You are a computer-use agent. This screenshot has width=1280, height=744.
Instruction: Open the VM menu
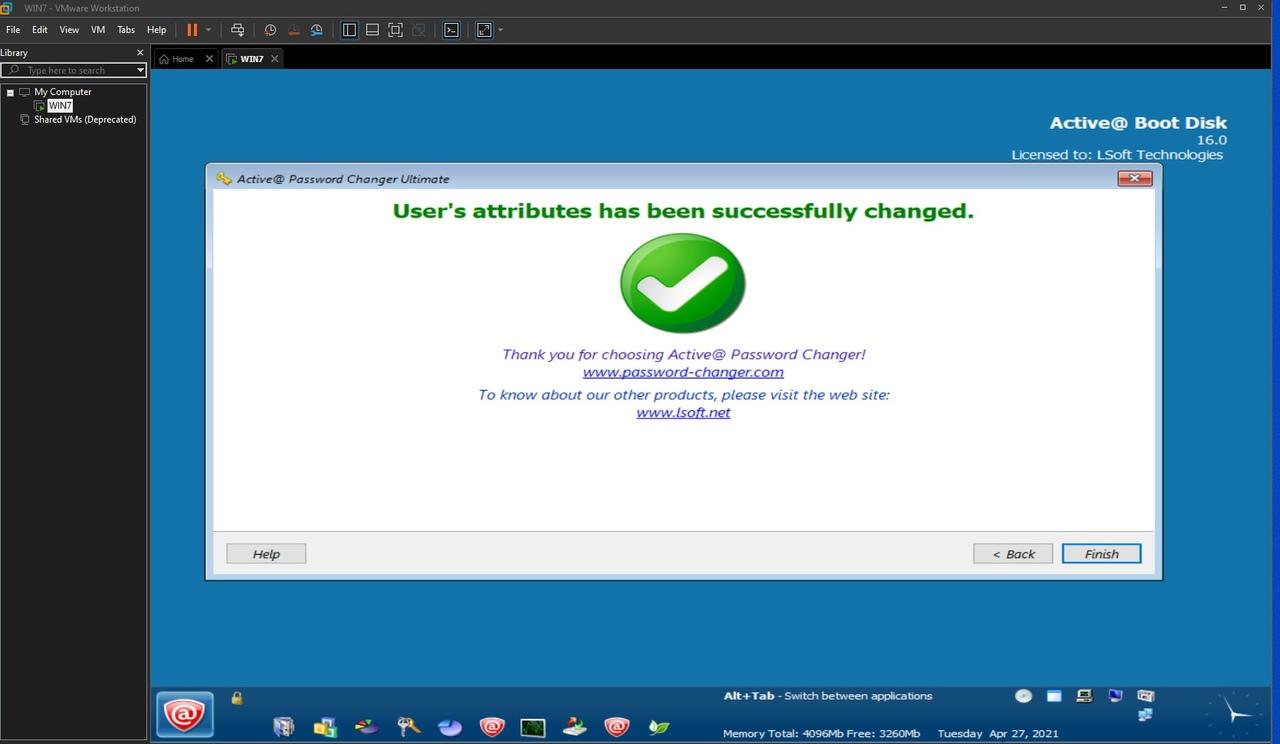point(98,30)
